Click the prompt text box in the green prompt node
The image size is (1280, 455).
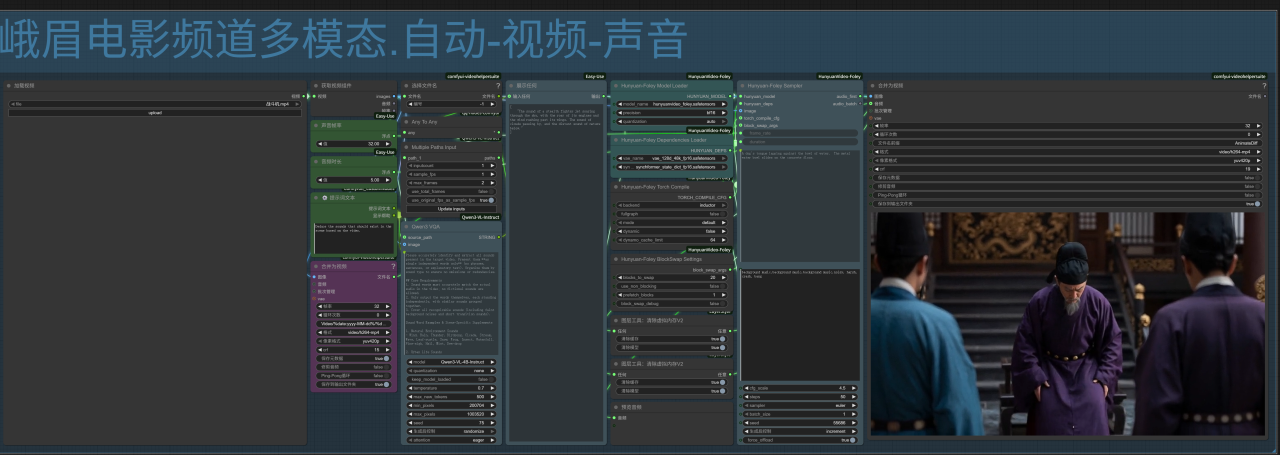353,240
